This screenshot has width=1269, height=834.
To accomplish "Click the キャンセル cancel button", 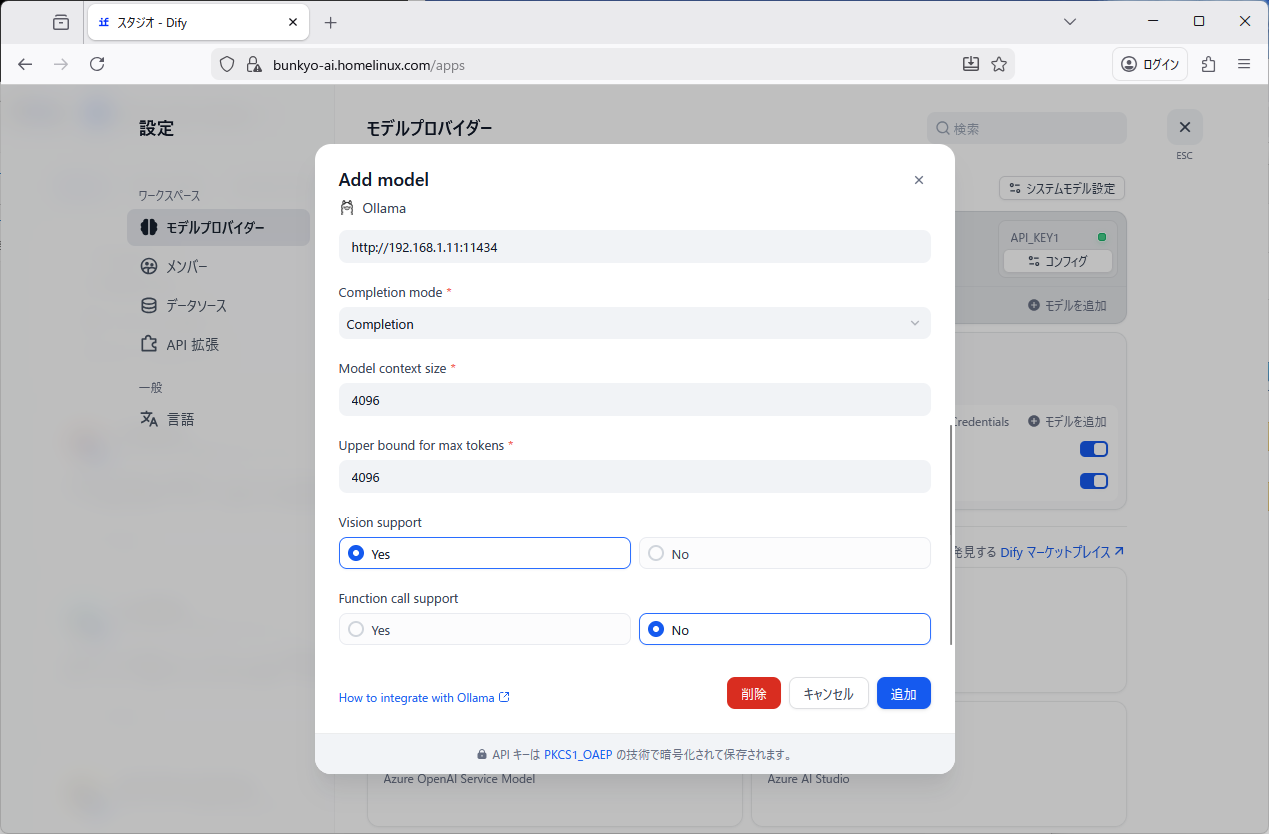I will [829, 693].
